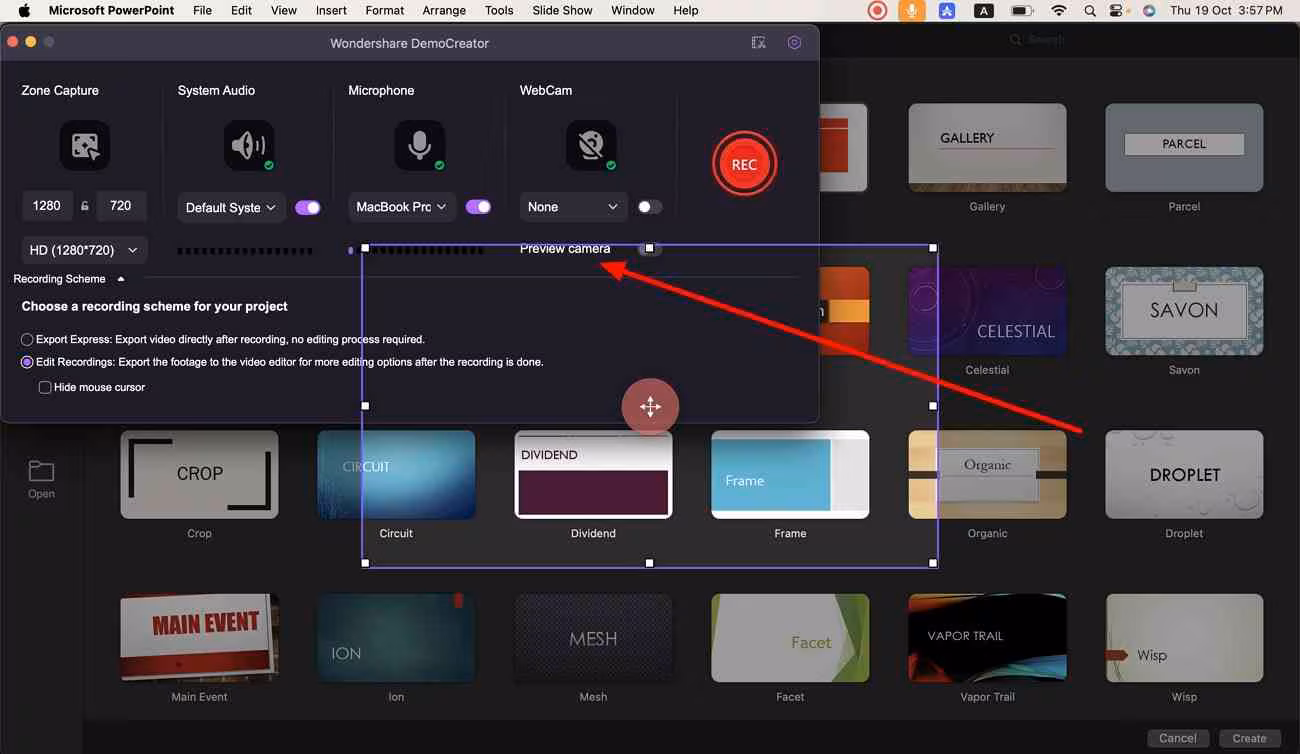
Task: Select the Ion theme thumbnail
Action: pyautogui.click(x=396, y=638)
